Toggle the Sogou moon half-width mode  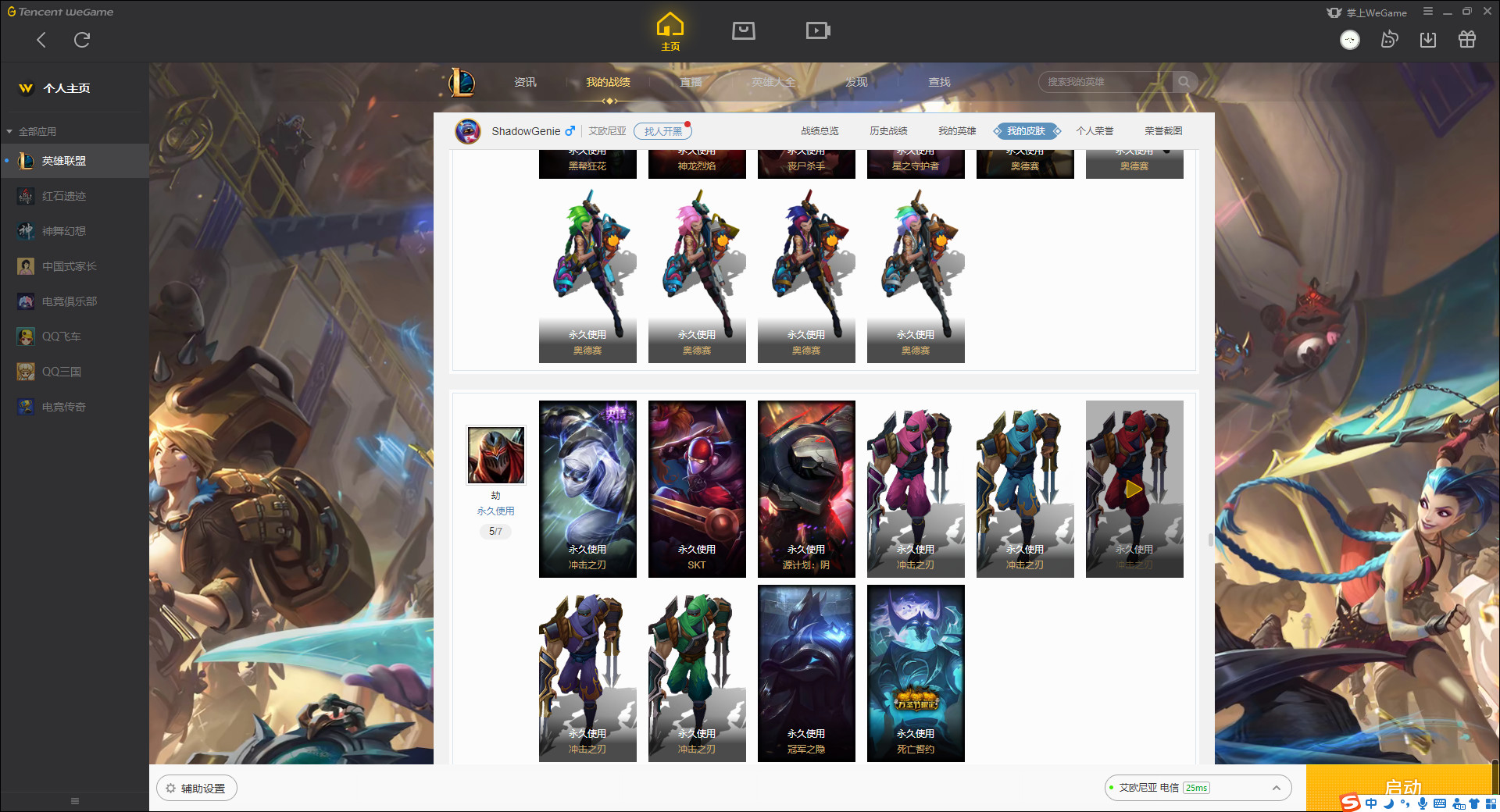[x=1389, y=803]
